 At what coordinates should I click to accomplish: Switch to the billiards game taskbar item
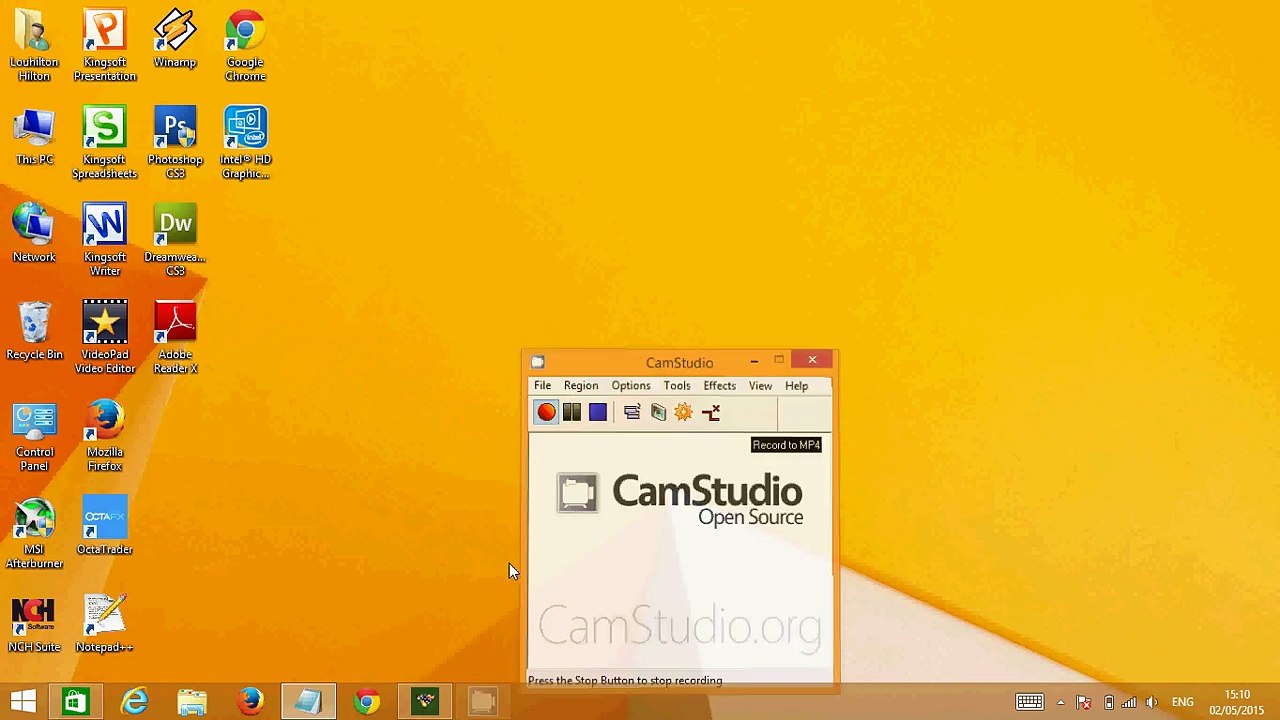(x=425, y=701)
